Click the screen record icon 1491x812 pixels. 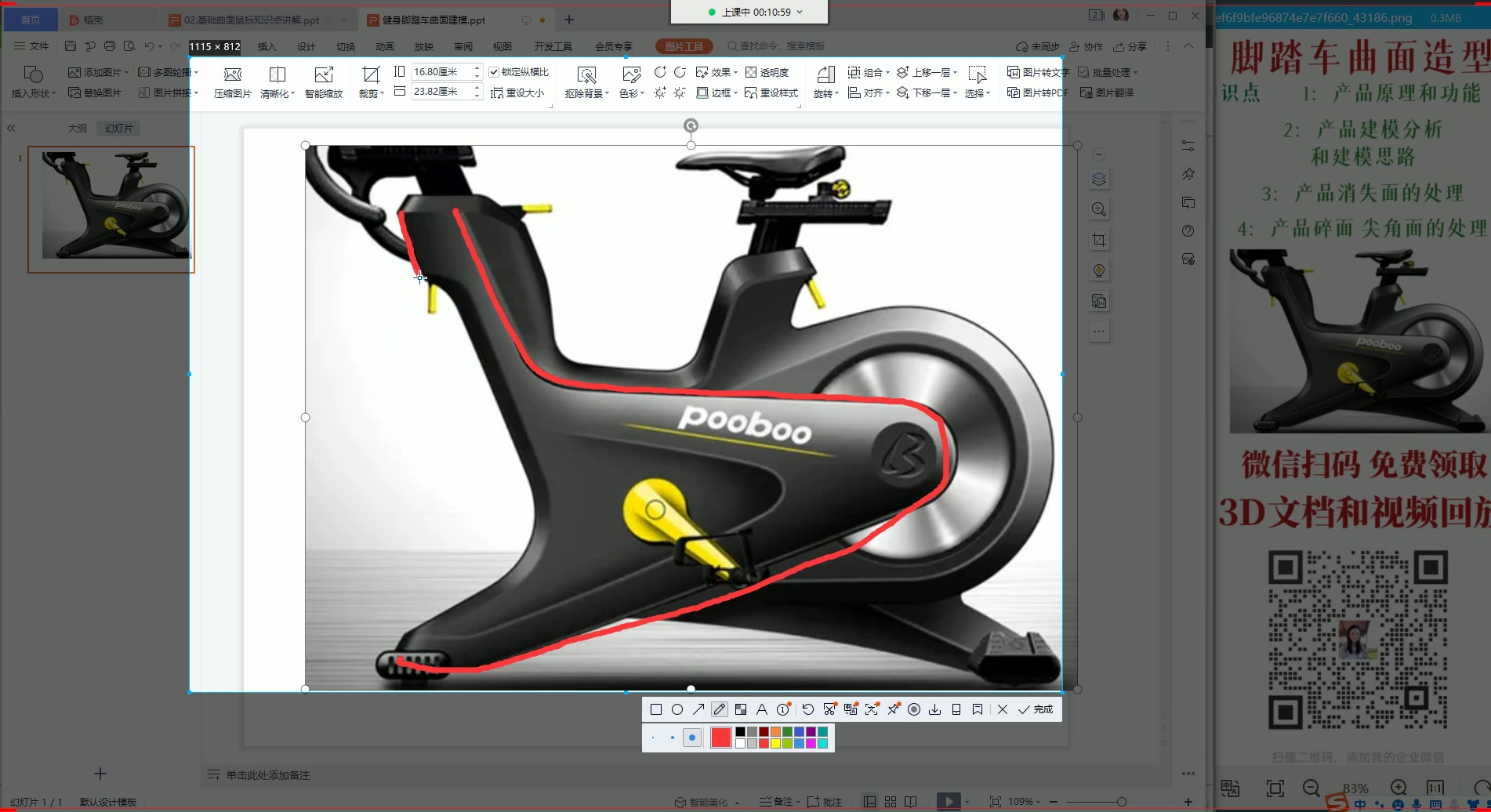click(x=914, y=709)
